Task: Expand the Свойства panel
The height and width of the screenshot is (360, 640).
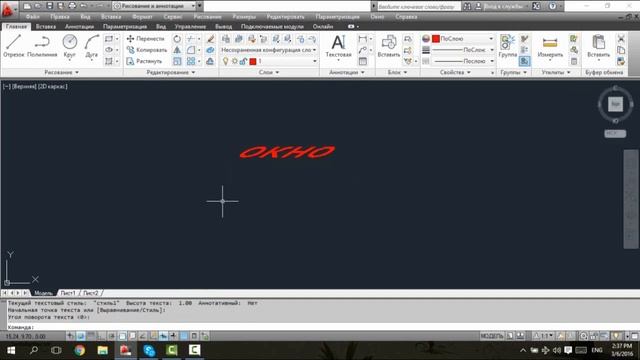Action: click(x=455, y=72)
